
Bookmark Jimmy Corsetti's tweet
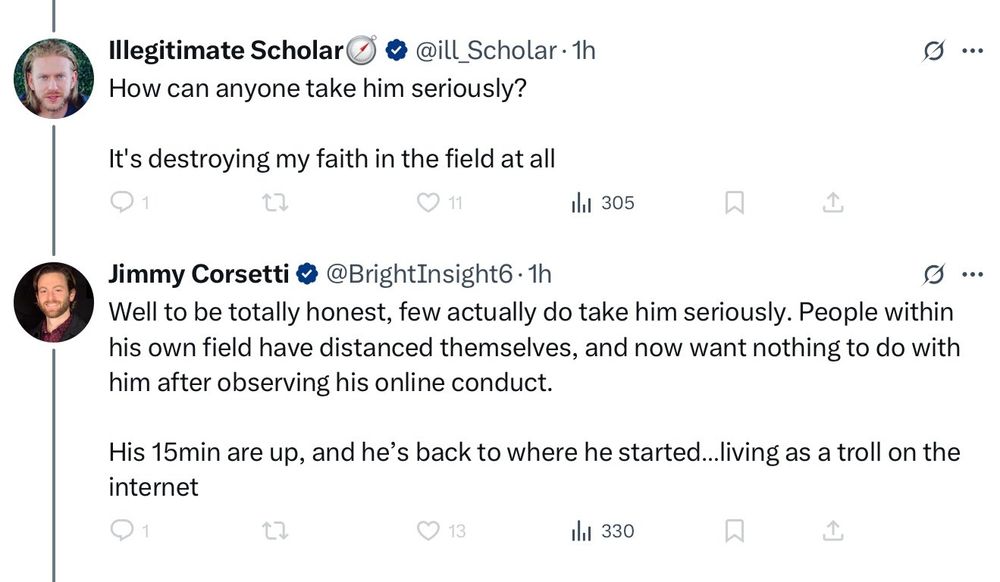[x=734, y=530]
